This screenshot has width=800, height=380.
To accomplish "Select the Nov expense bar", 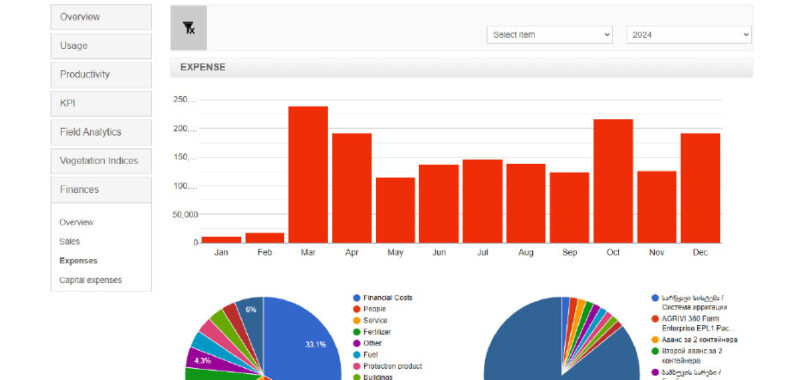I will pyautogui.click(x=657, y=207).
